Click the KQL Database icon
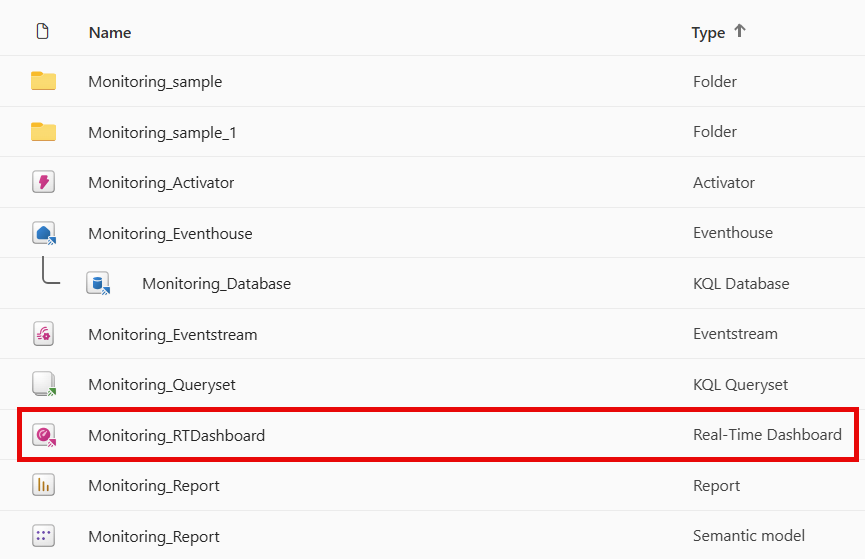Viewport: 865px width, 559px height. [97, 283]
